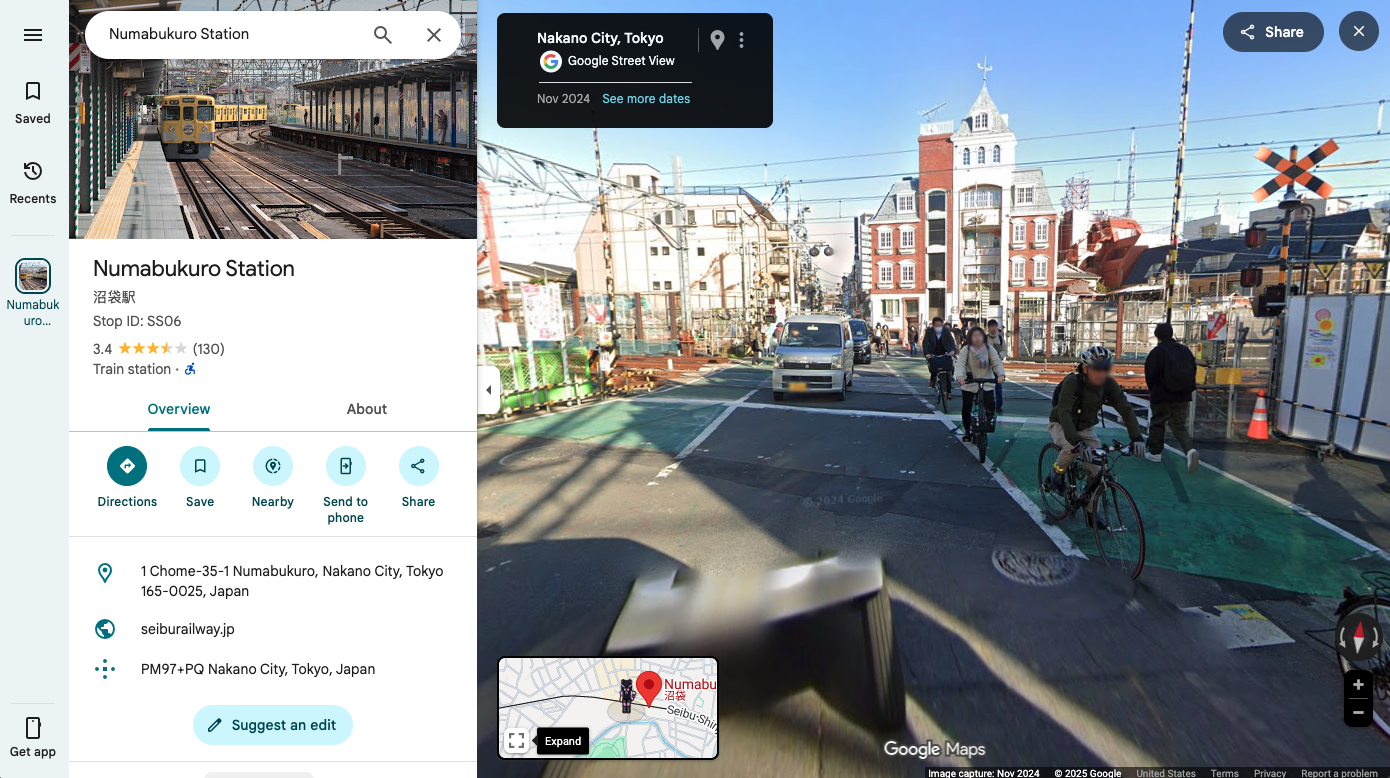Click the Street View location pin icon
Viewport: 1390px width, 778px height.
click(x=717, y=40)
